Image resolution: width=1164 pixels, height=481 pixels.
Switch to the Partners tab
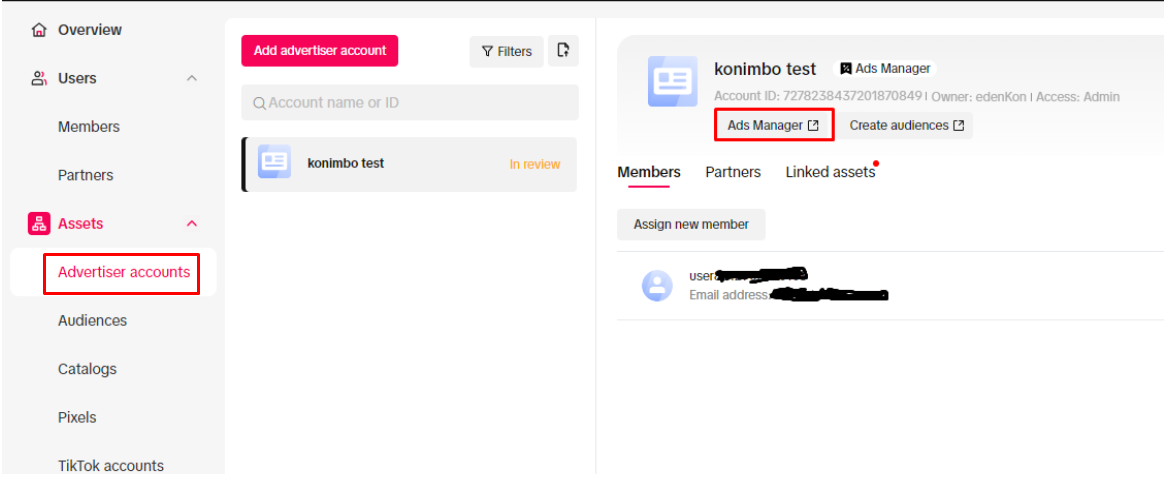tap(733, 172)
